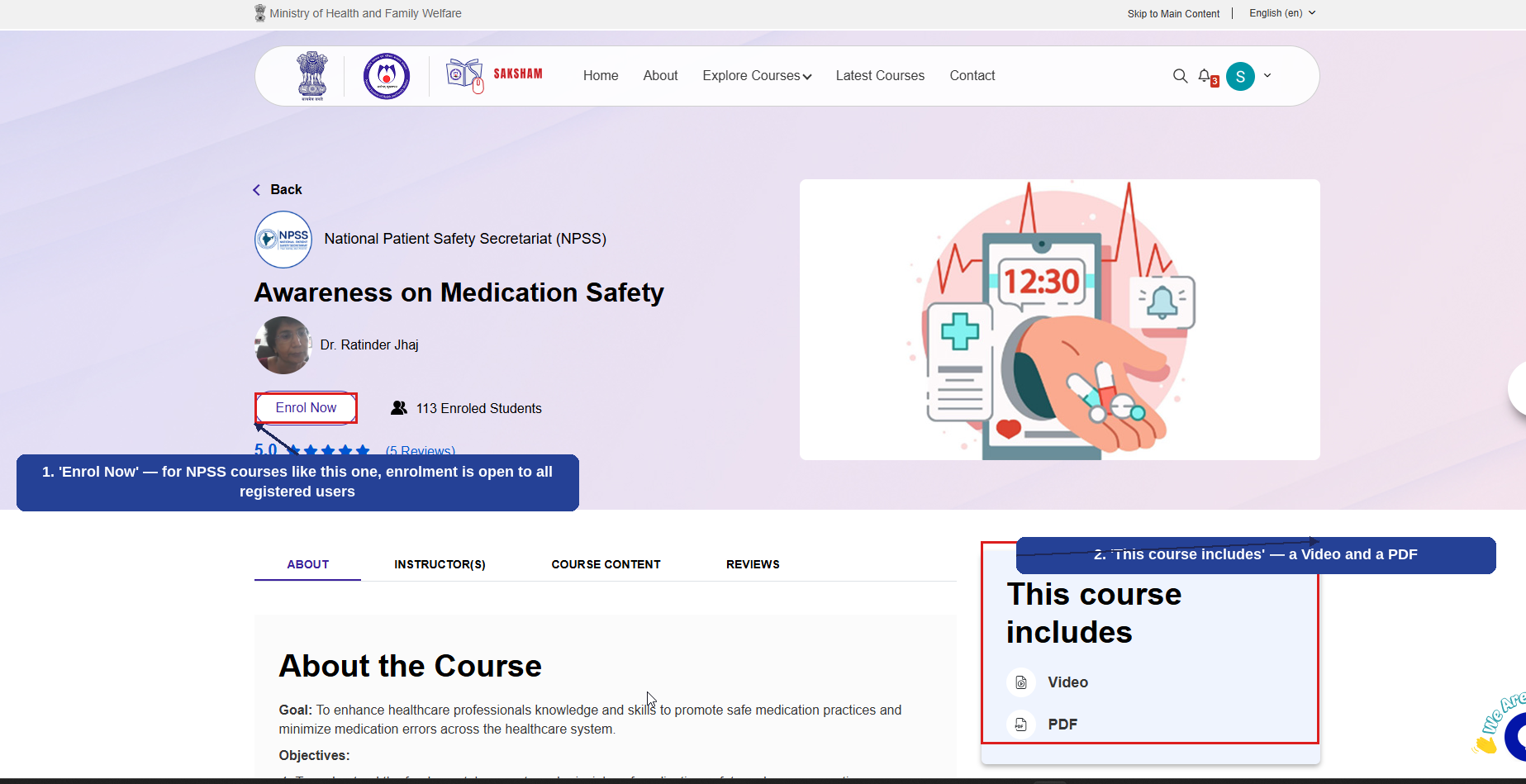Click instructor photo of Dr. Ratinder Jhaj

tap(283, 345)
